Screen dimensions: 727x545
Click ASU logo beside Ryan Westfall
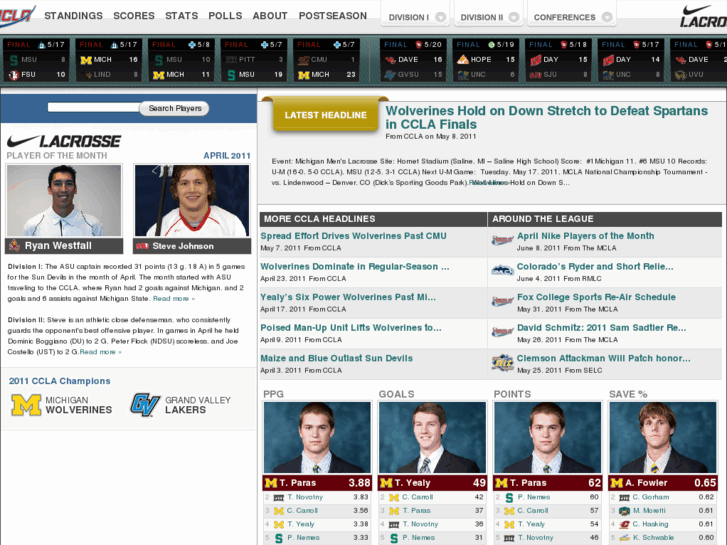(14, 246)
